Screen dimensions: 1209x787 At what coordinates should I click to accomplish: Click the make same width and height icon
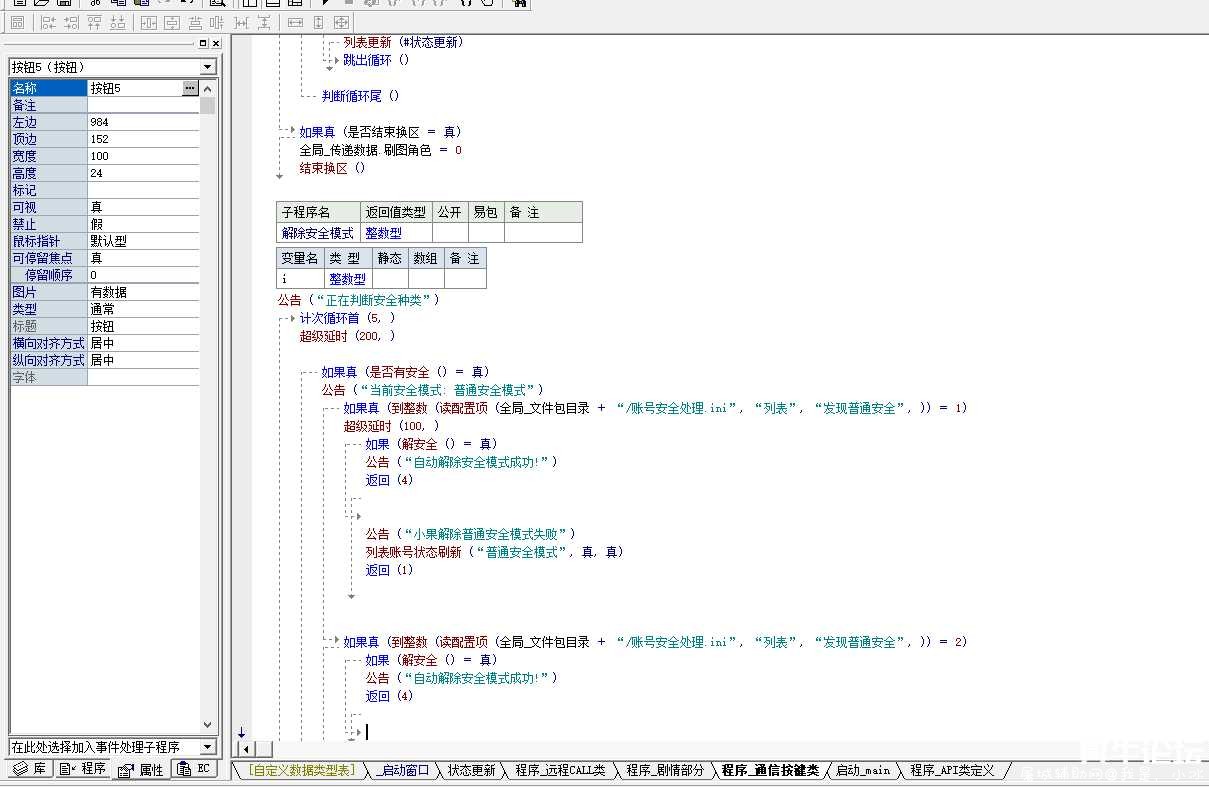coord(341,22)
